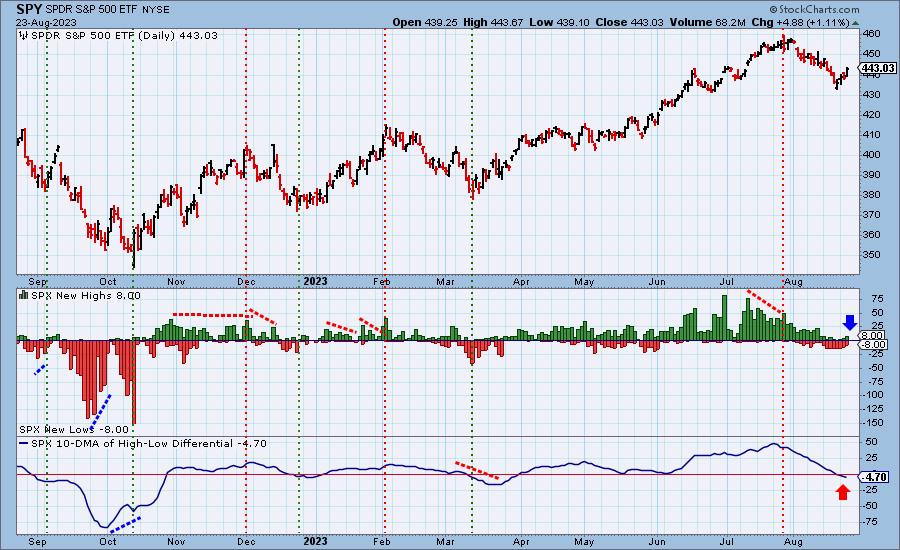
Task: Click the 400 label on the price axis
Action: click(x=871, y=154)
